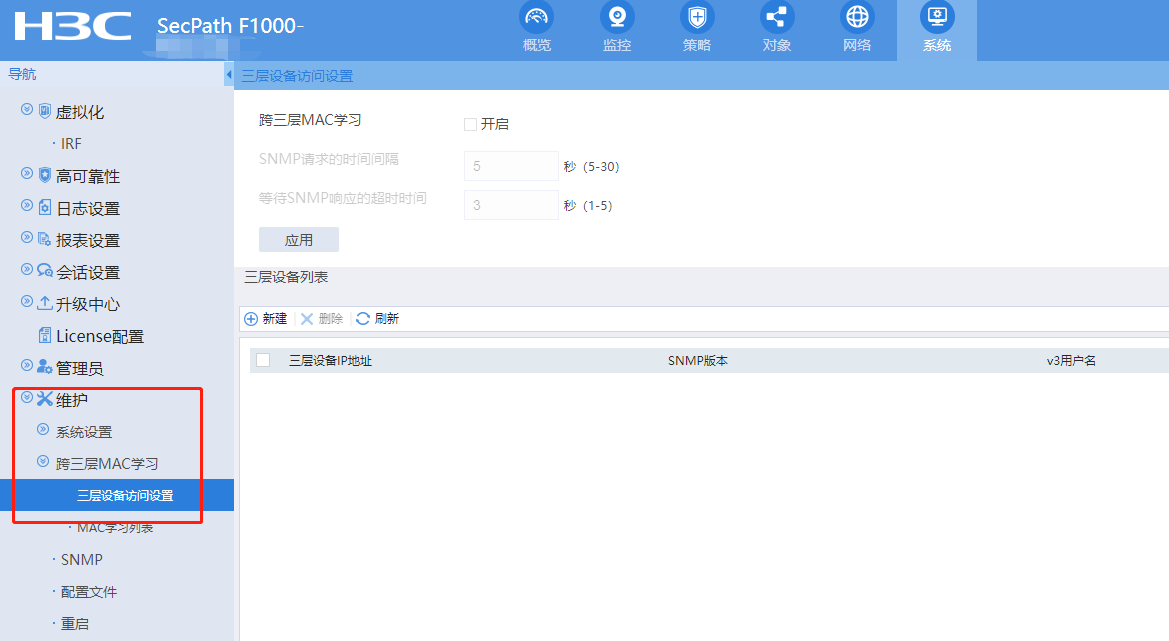Expand the 高可靠性 tree node
Viewport: 1169px width, 641px height.
(x=27, y=174)
